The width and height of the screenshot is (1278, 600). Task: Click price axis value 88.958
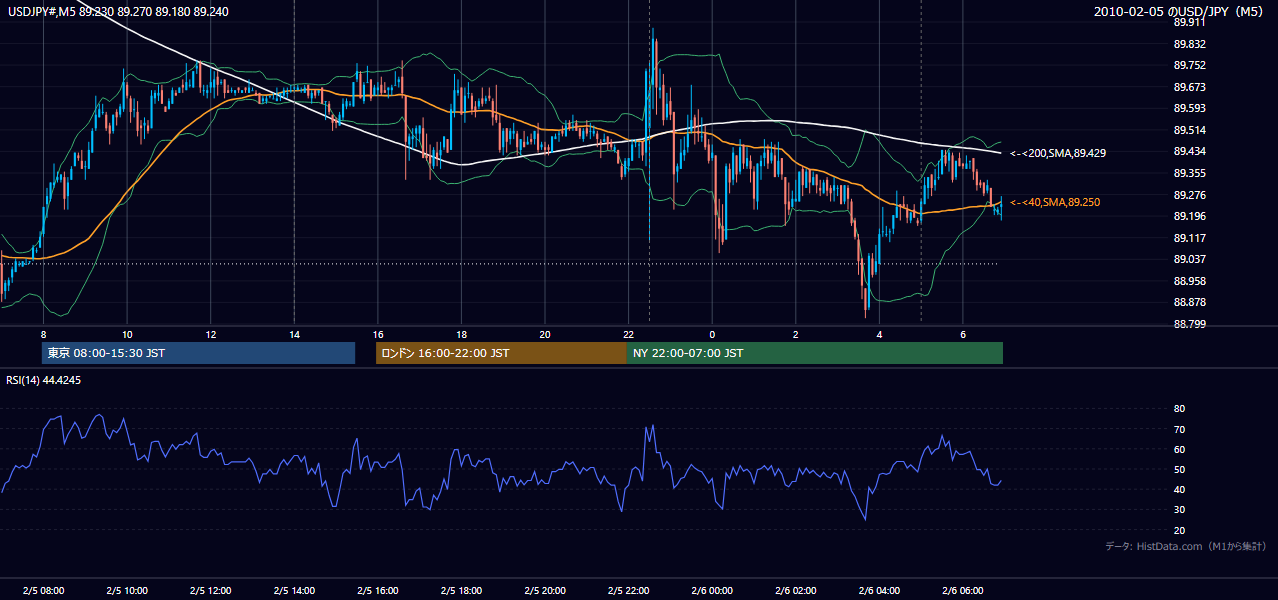(1189, 281)
